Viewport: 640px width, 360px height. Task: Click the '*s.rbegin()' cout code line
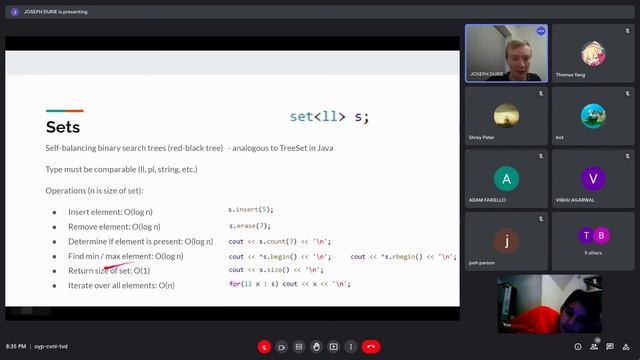[x=403, y=257]
